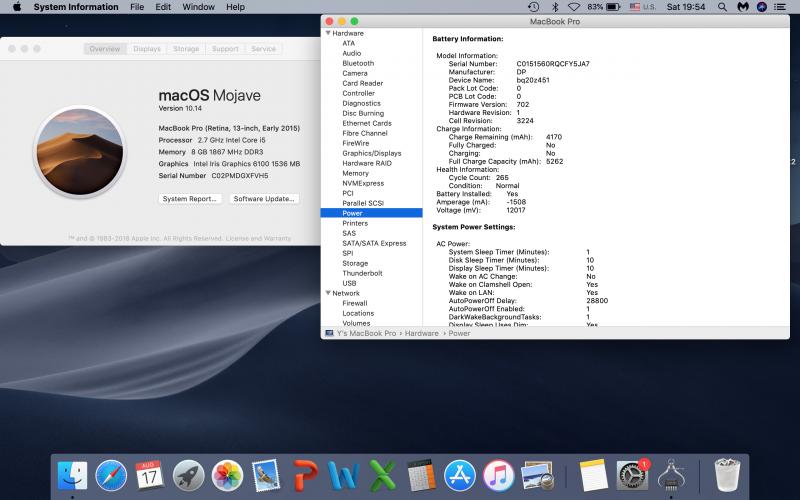
Task: Open Spotlight search magnifier
Action: click(722, 7)
